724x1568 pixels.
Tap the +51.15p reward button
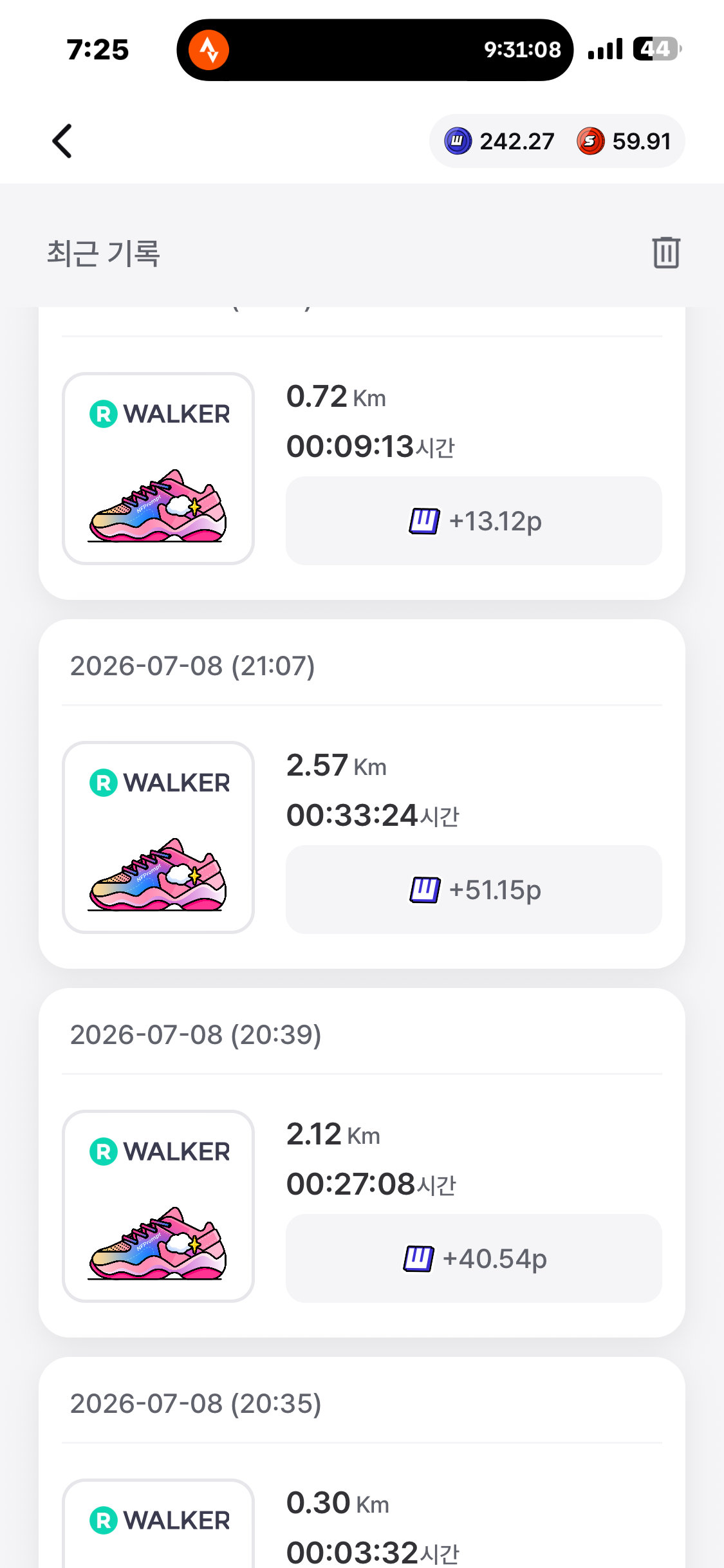pyautogui.click(x=474, y=890)
